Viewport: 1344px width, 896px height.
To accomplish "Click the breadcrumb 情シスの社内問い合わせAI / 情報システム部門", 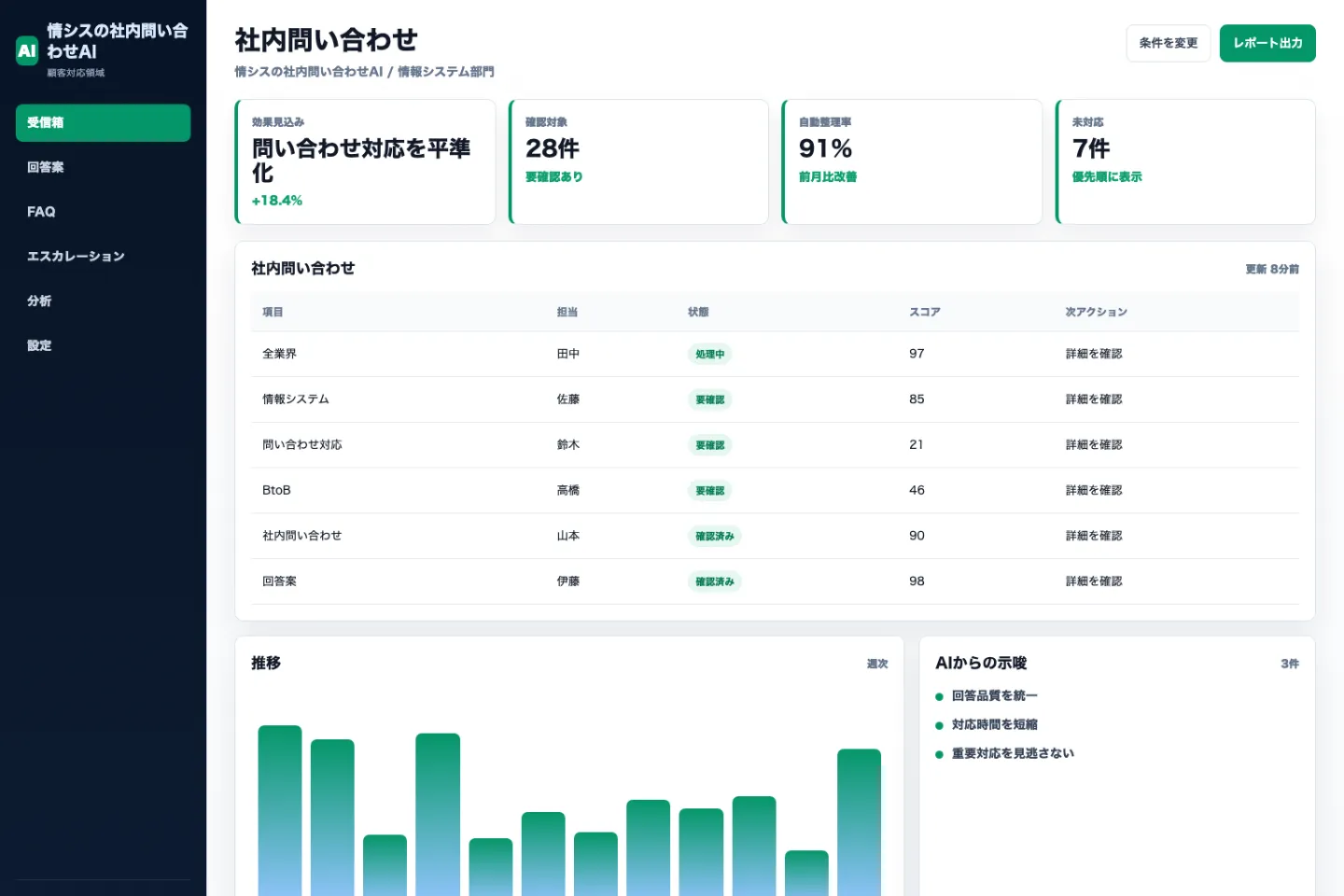I will click(x=364, y=72).
